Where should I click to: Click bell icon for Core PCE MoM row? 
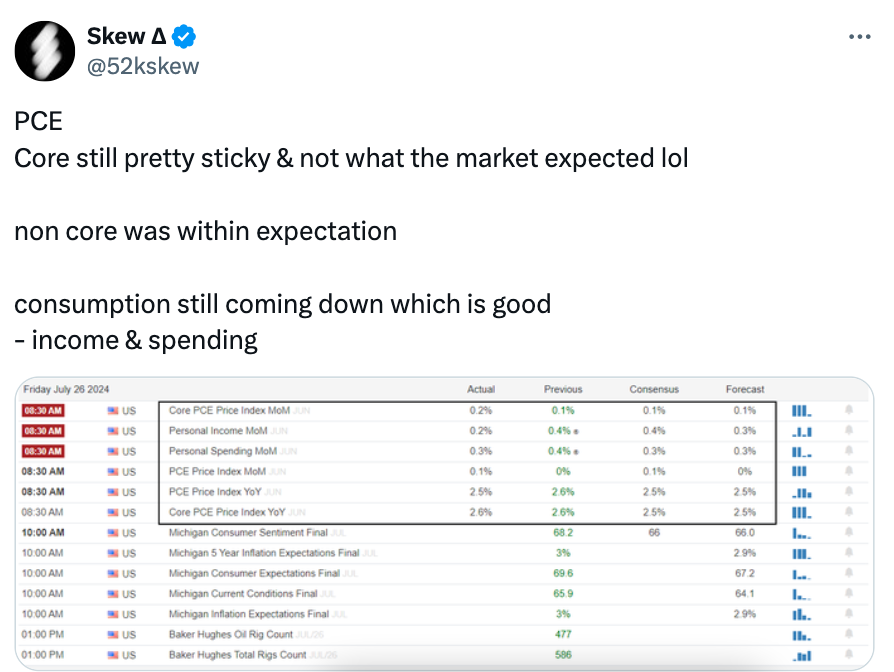coord(848,410)
